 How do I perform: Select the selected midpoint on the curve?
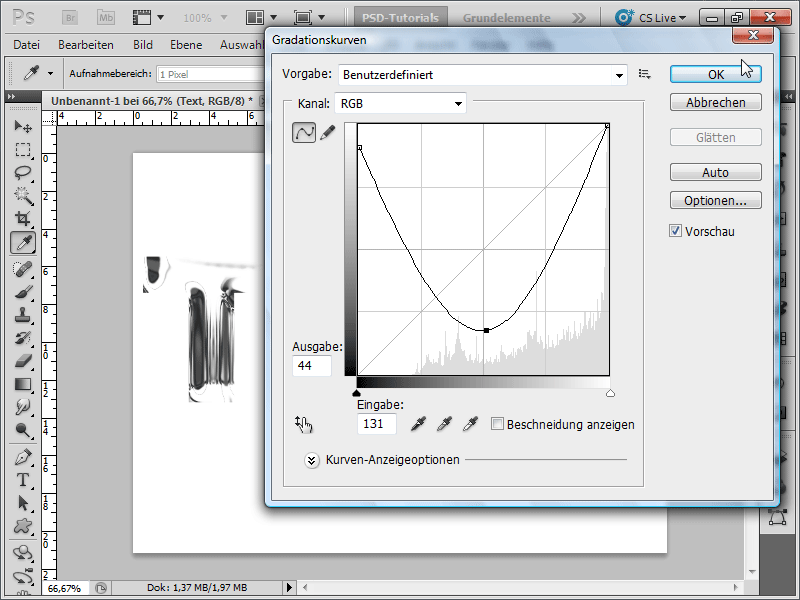click(x=486, y=331)
